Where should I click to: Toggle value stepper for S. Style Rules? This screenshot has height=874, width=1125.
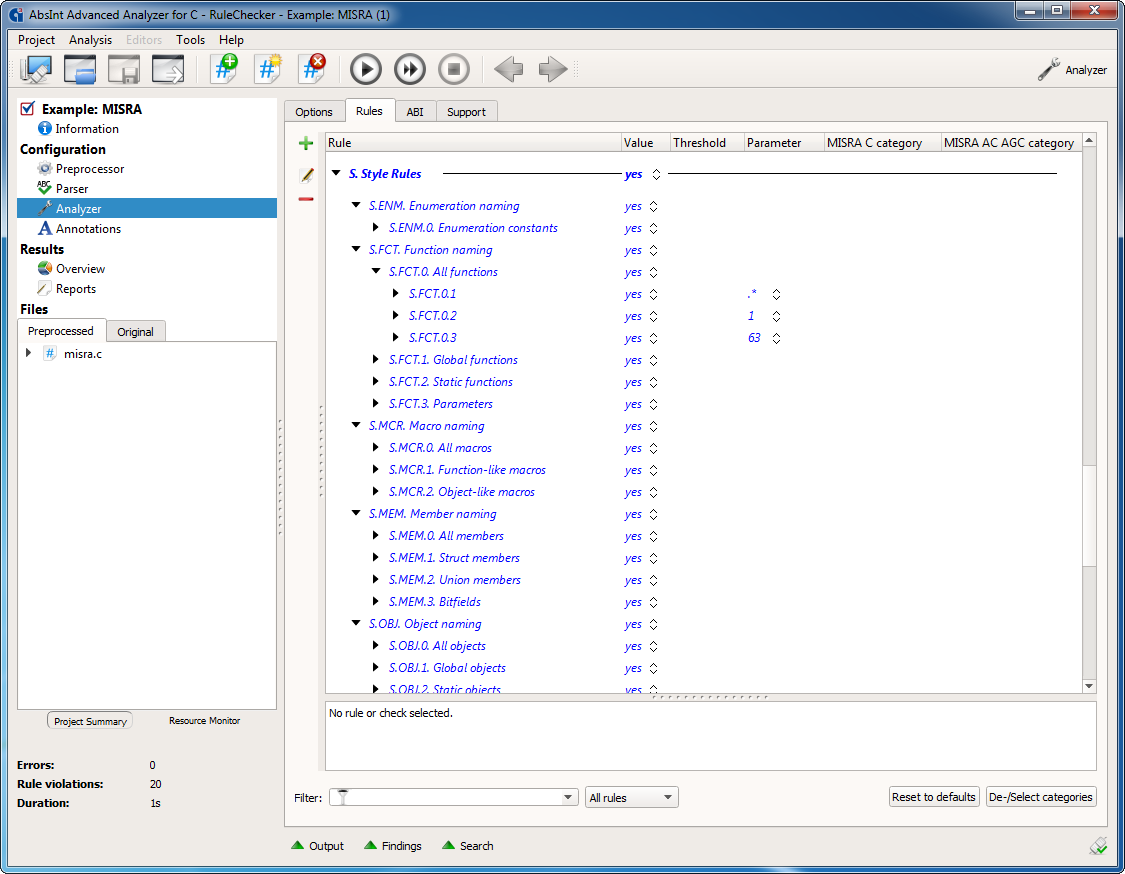[656, 174]
